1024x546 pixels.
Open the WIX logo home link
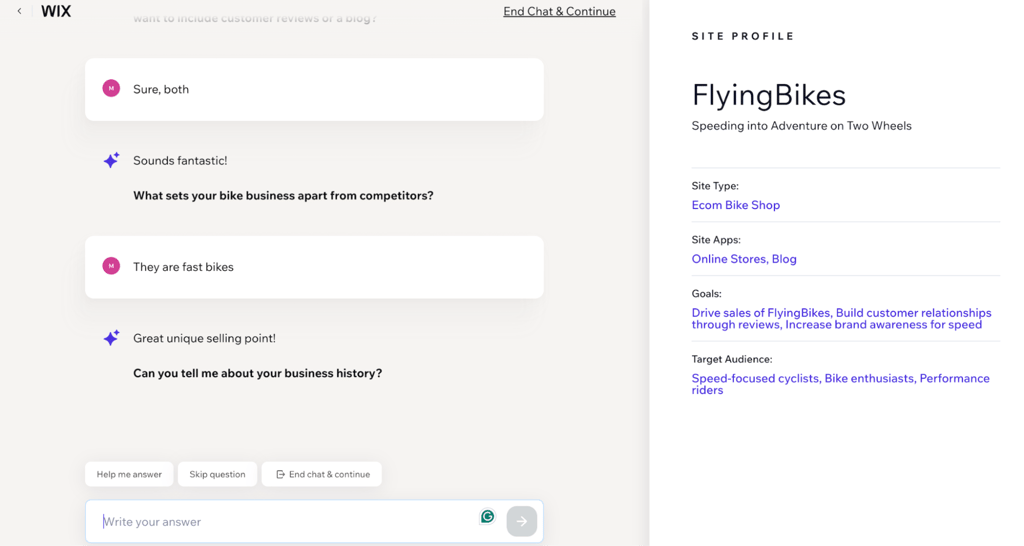(56, 11)
